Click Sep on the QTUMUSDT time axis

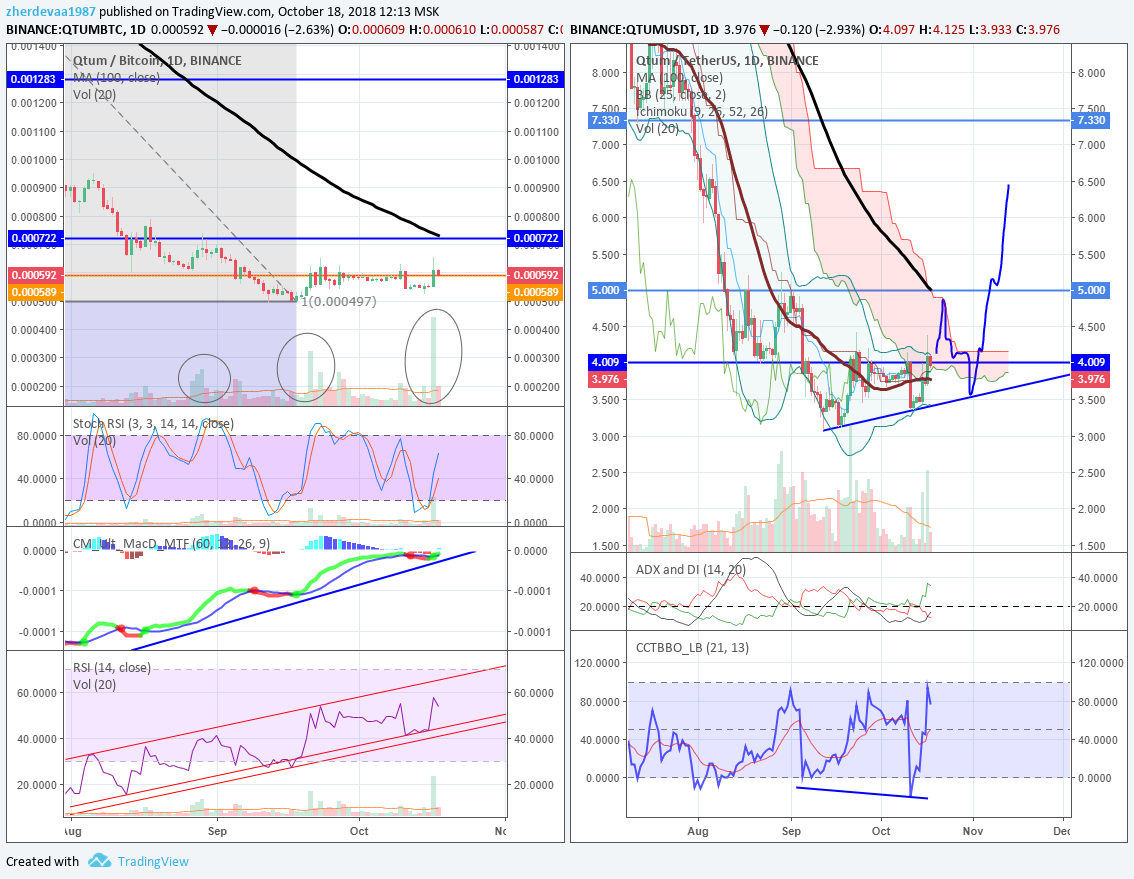[x=791, y=831]
